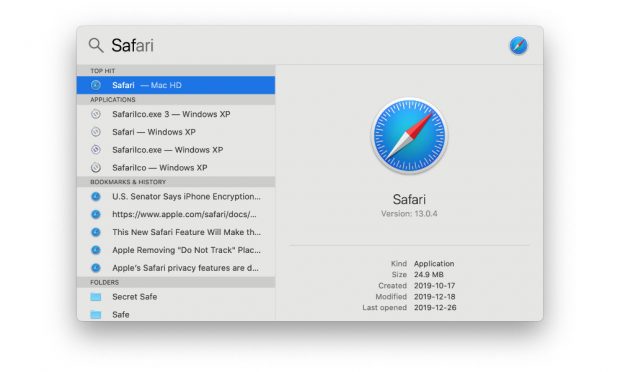Screen dimensions: 620x372
Task: Click the large Safari compass preview icon
Action: [409, 136]
